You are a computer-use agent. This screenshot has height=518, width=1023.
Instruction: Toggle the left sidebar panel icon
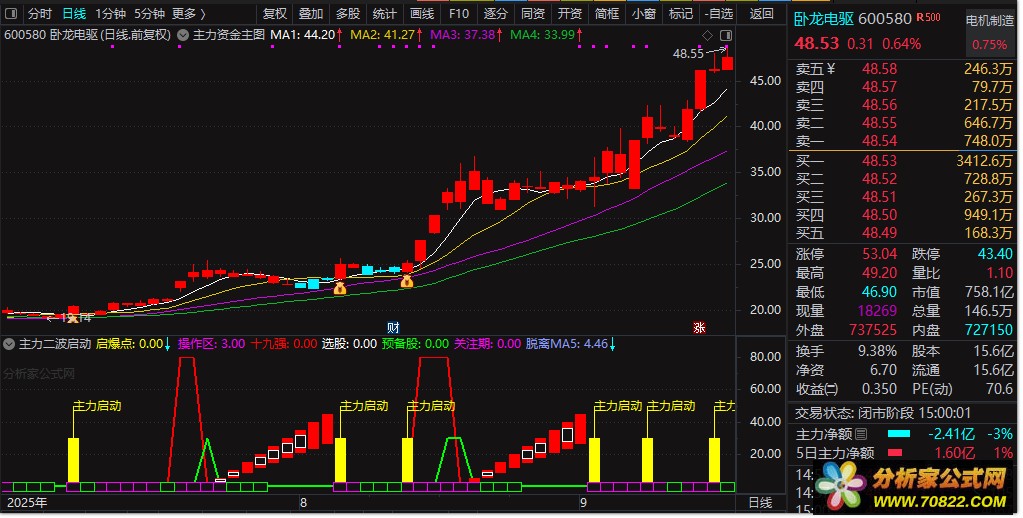point(11,13)
